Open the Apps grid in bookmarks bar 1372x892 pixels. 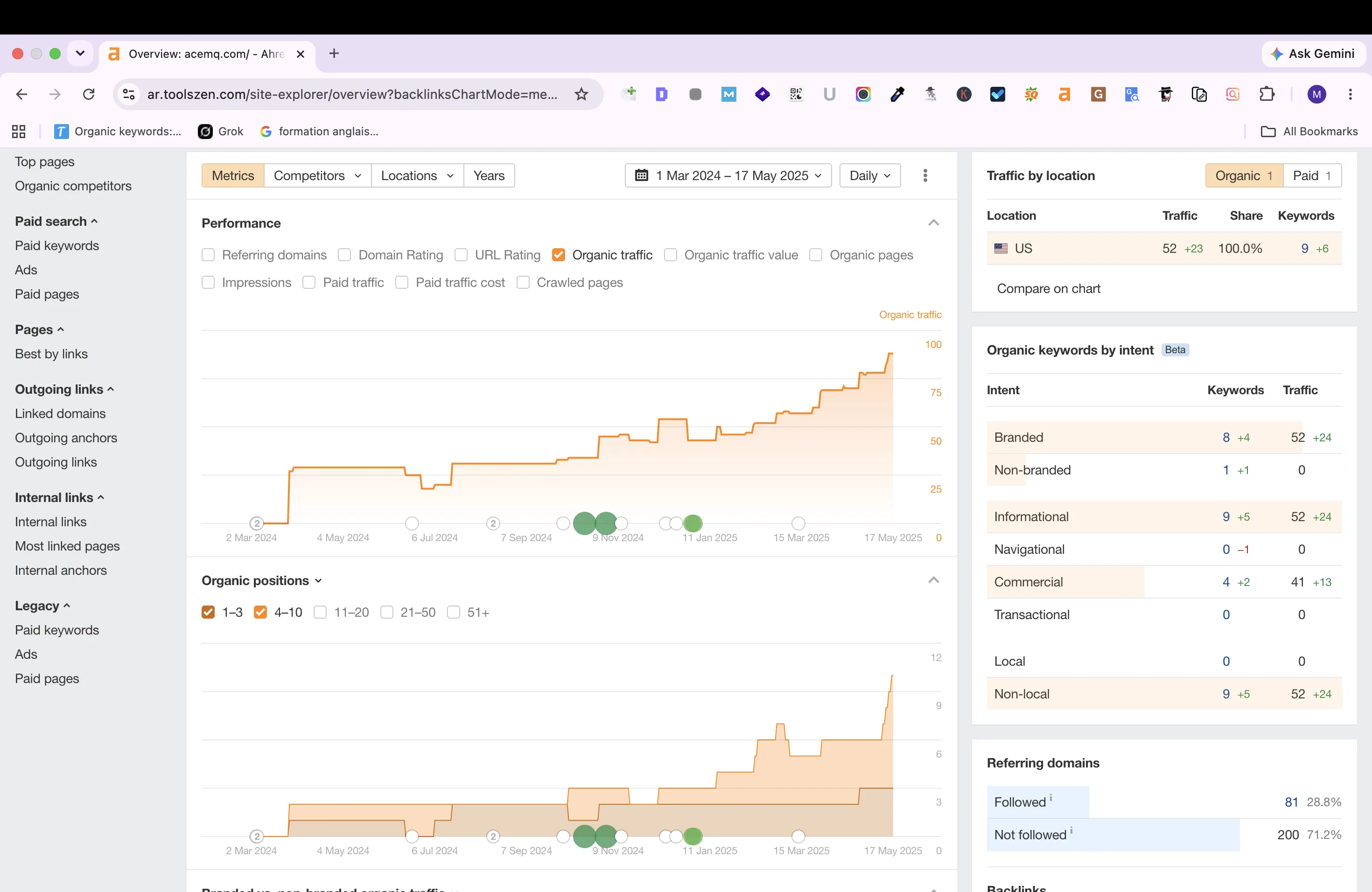click(x=19, y=132)
